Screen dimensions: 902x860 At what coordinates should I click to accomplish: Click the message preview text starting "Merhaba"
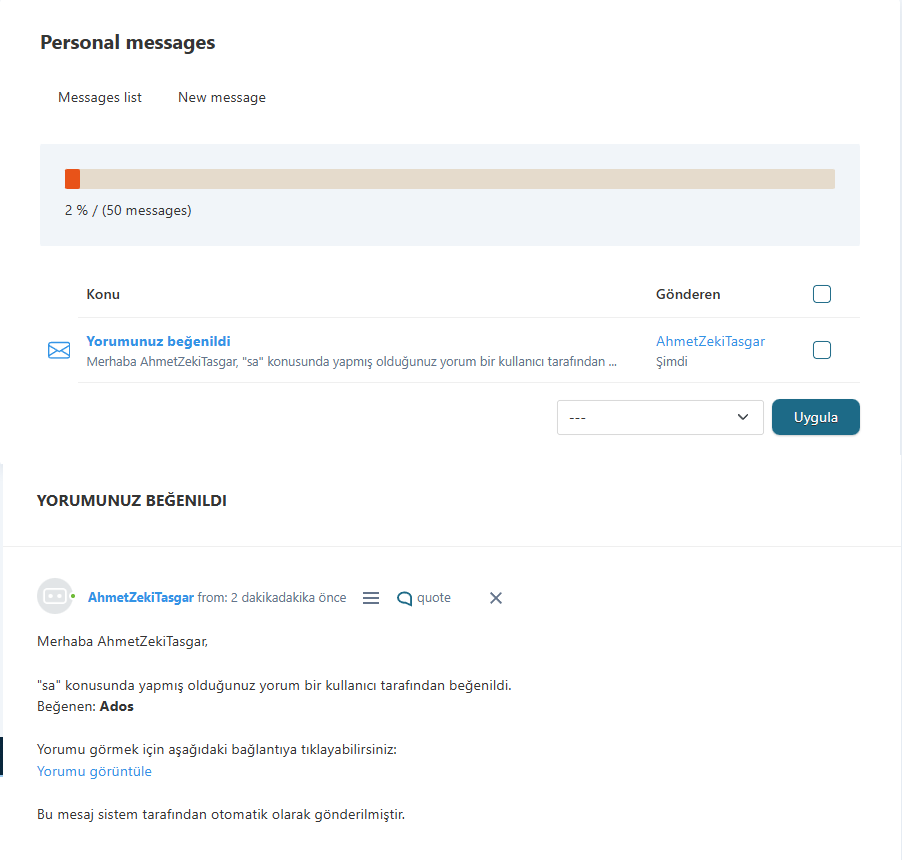350,362
